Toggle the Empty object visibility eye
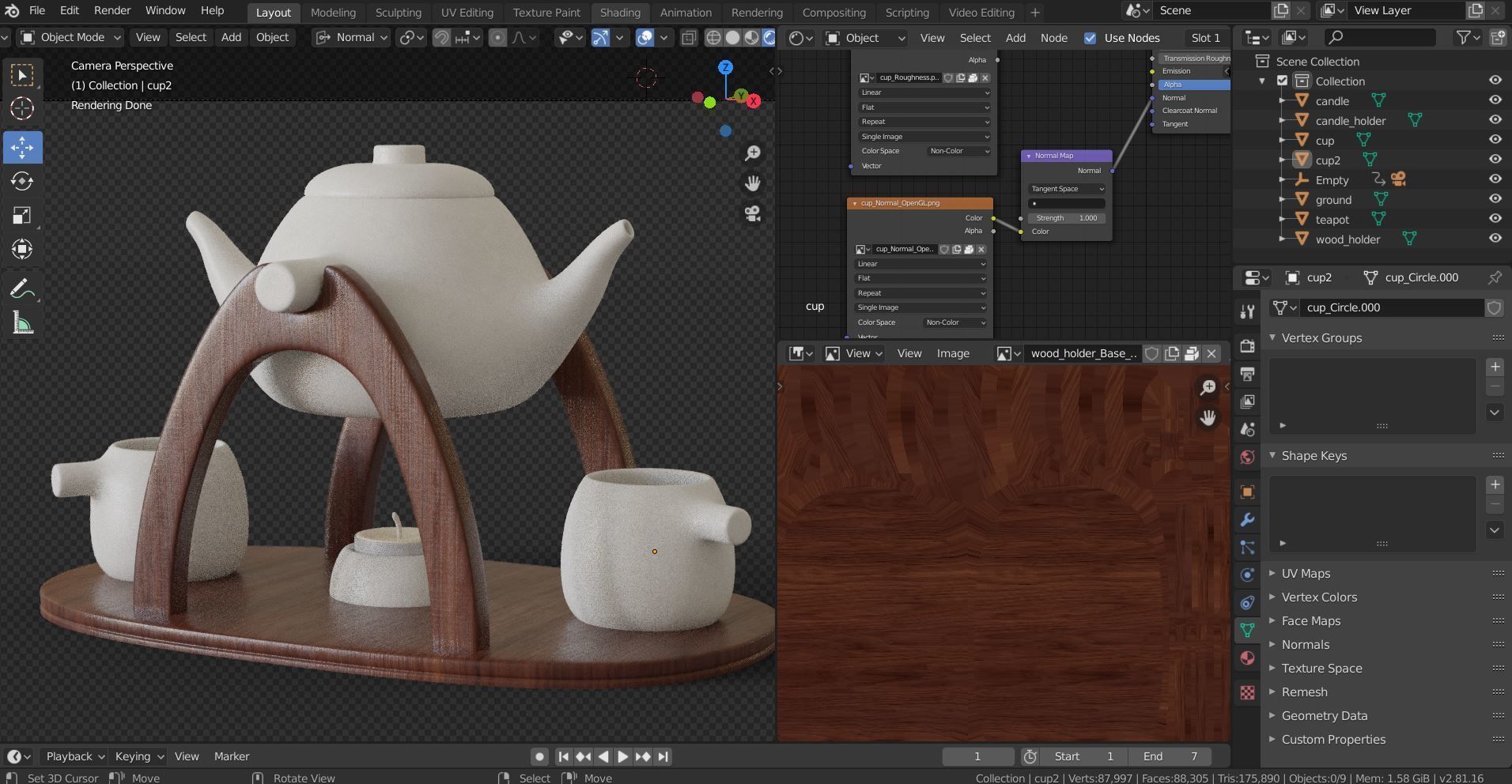Image resolution: width=1512 pixels, height=784 pixels. (1495, 179)
